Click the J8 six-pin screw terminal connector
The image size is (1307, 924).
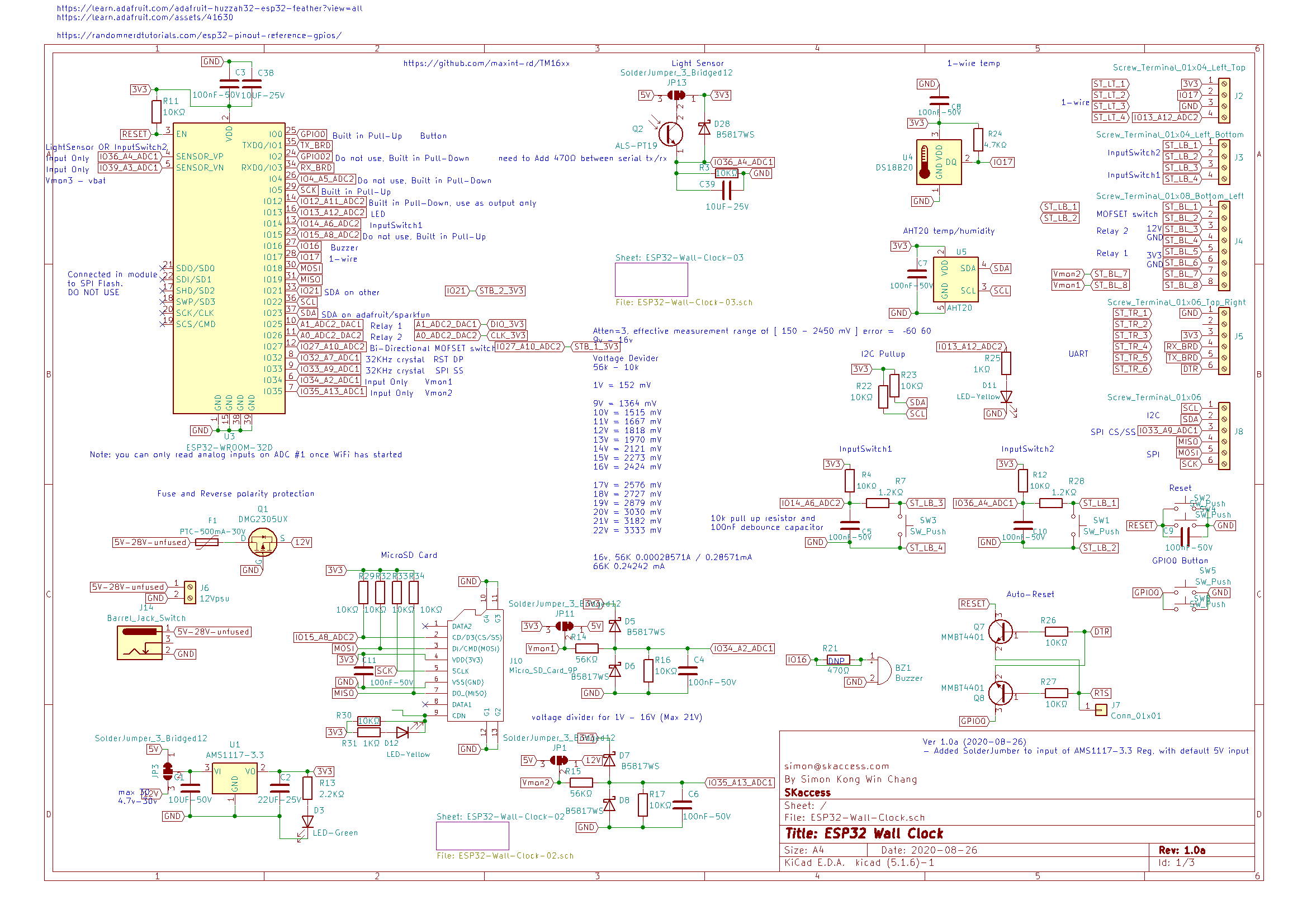click(x=1224, y=436)
